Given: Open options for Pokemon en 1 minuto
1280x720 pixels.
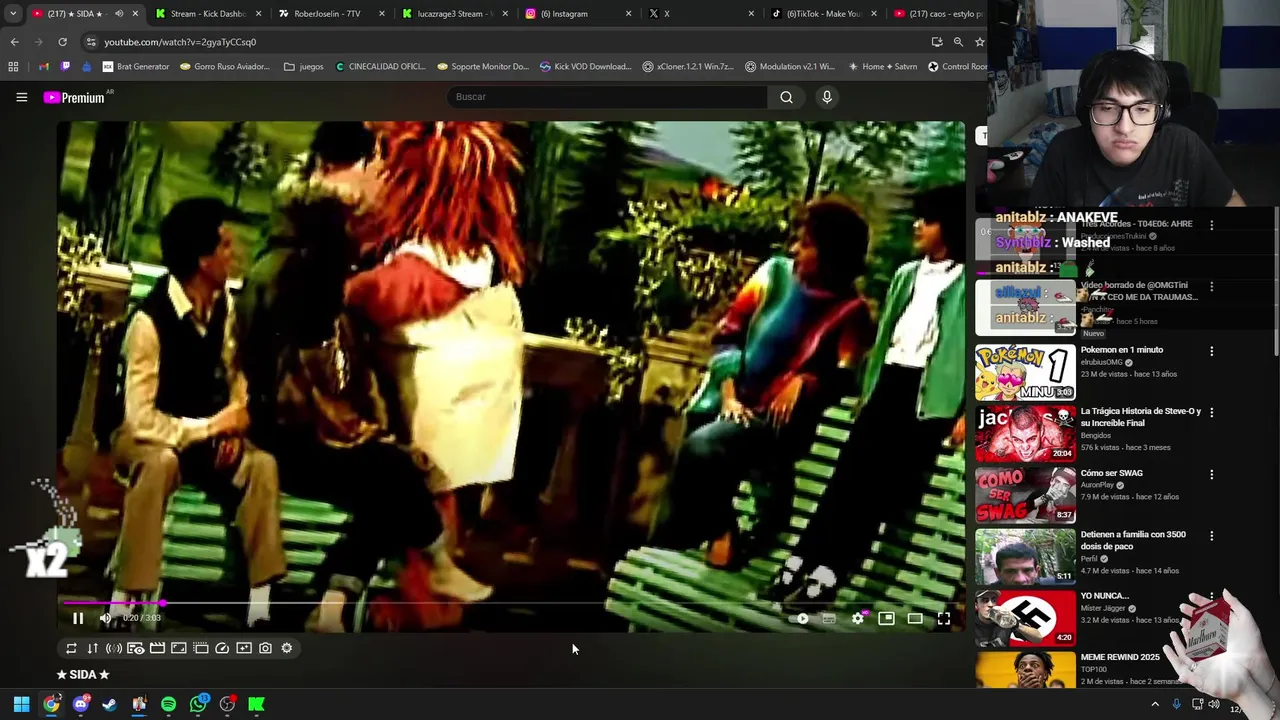Looking at the screenshot, I should click(1211, 352).
